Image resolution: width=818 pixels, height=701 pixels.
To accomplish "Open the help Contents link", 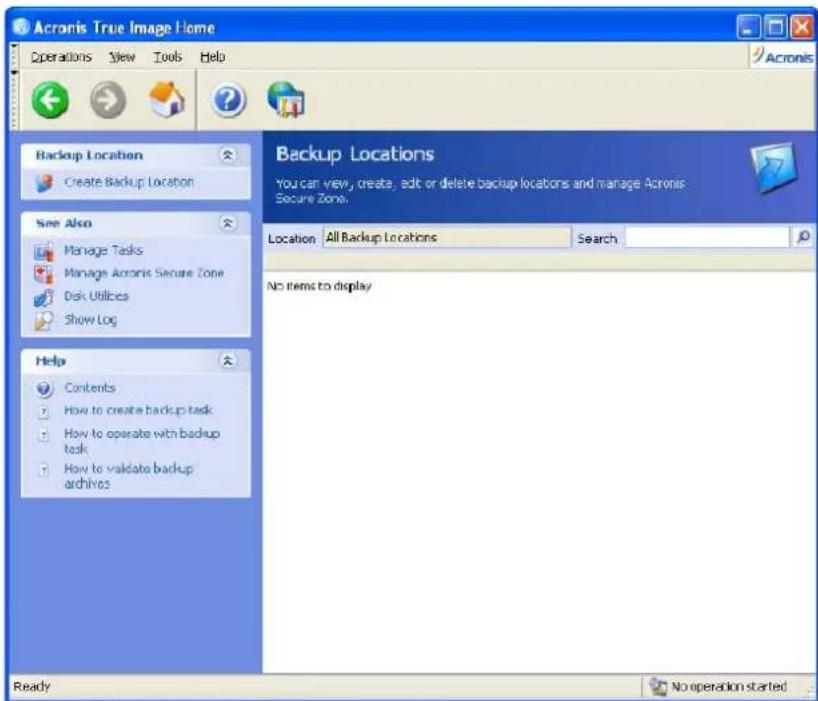I will (90, 388).
